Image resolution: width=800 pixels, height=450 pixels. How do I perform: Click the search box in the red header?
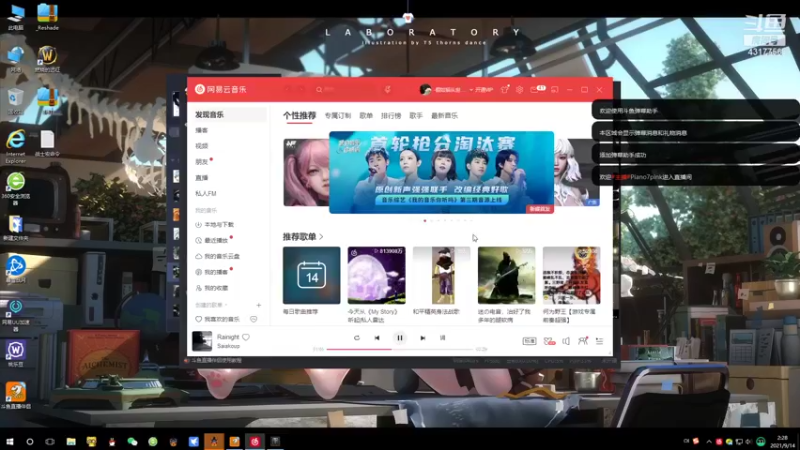pyautogui.click(x=347, y=89)
